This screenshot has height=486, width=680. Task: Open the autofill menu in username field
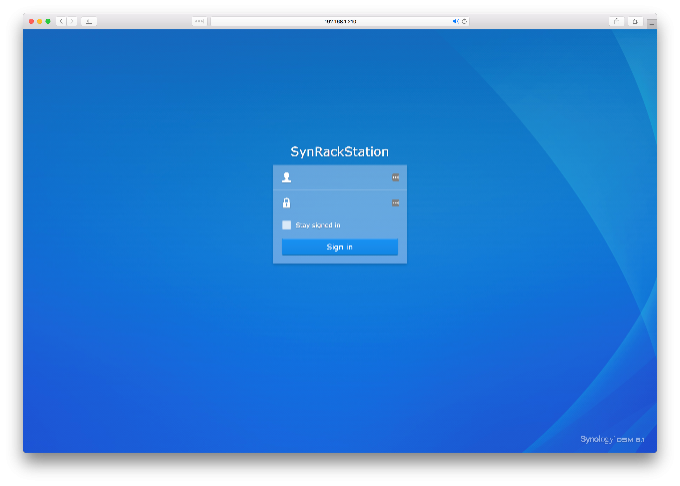(395, 177)
